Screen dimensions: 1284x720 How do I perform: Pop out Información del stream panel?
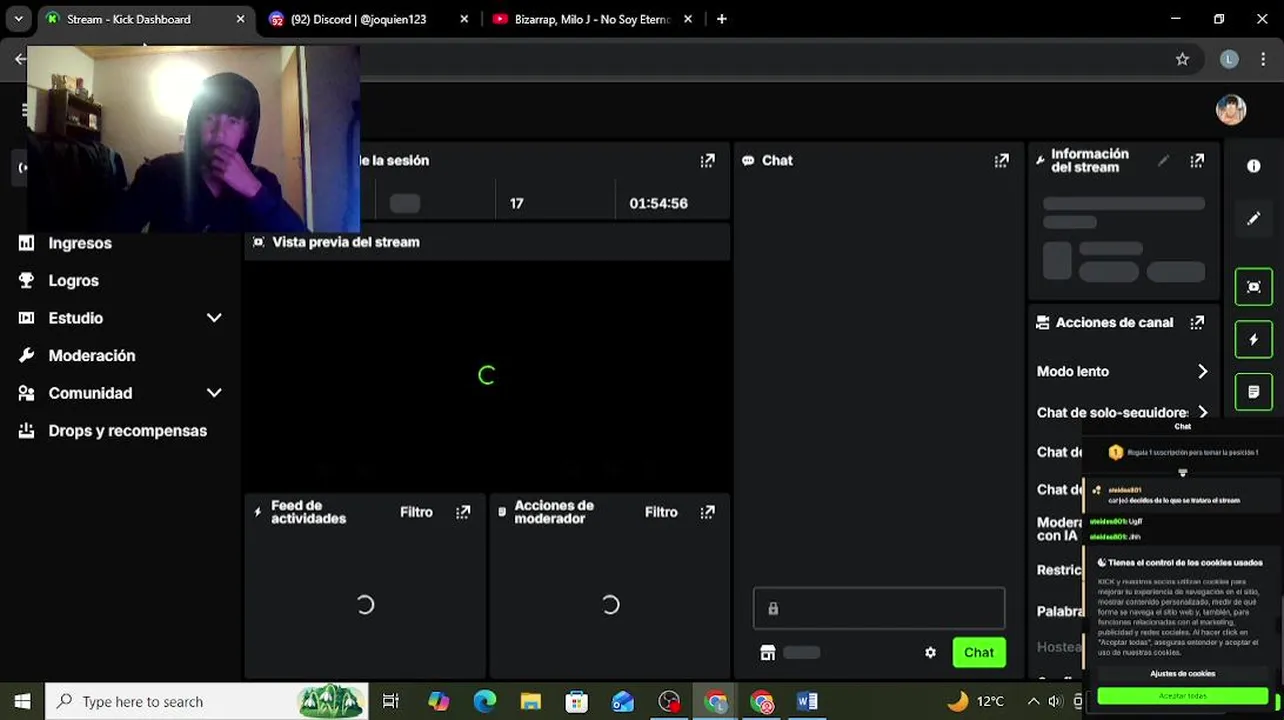click(1197, 160)
